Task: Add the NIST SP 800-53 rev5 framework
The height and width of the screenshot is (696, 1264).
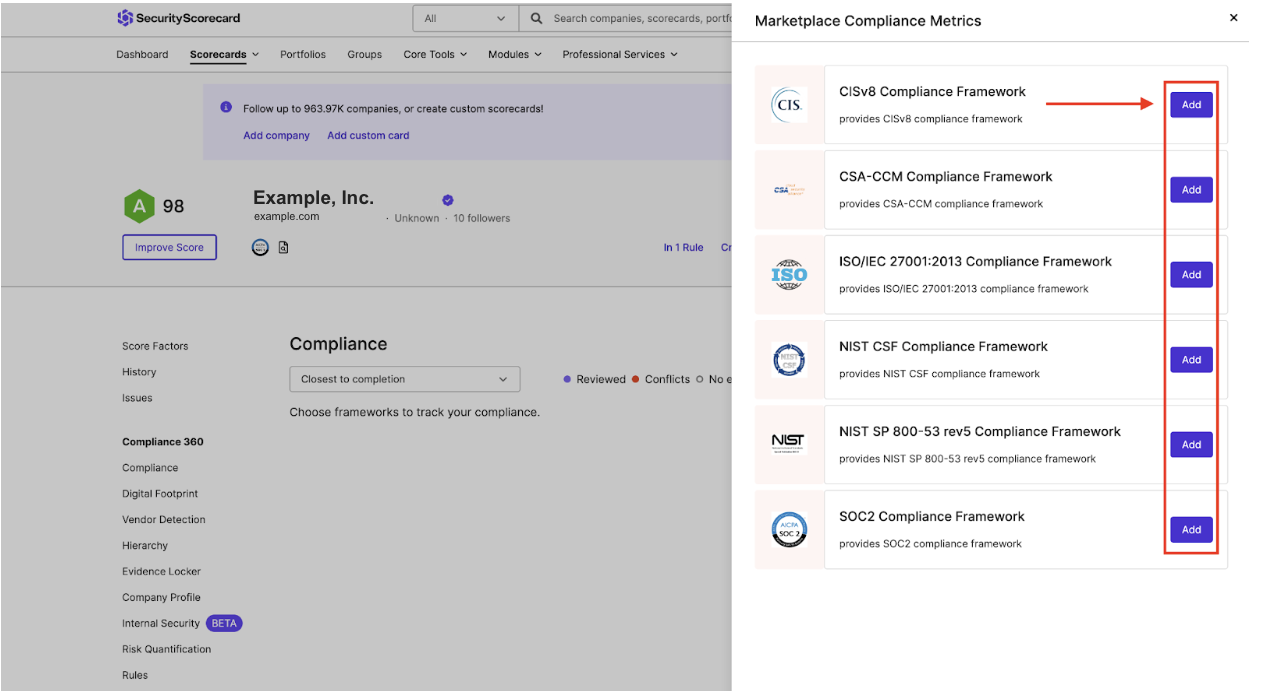Action: pos(1191,445)
